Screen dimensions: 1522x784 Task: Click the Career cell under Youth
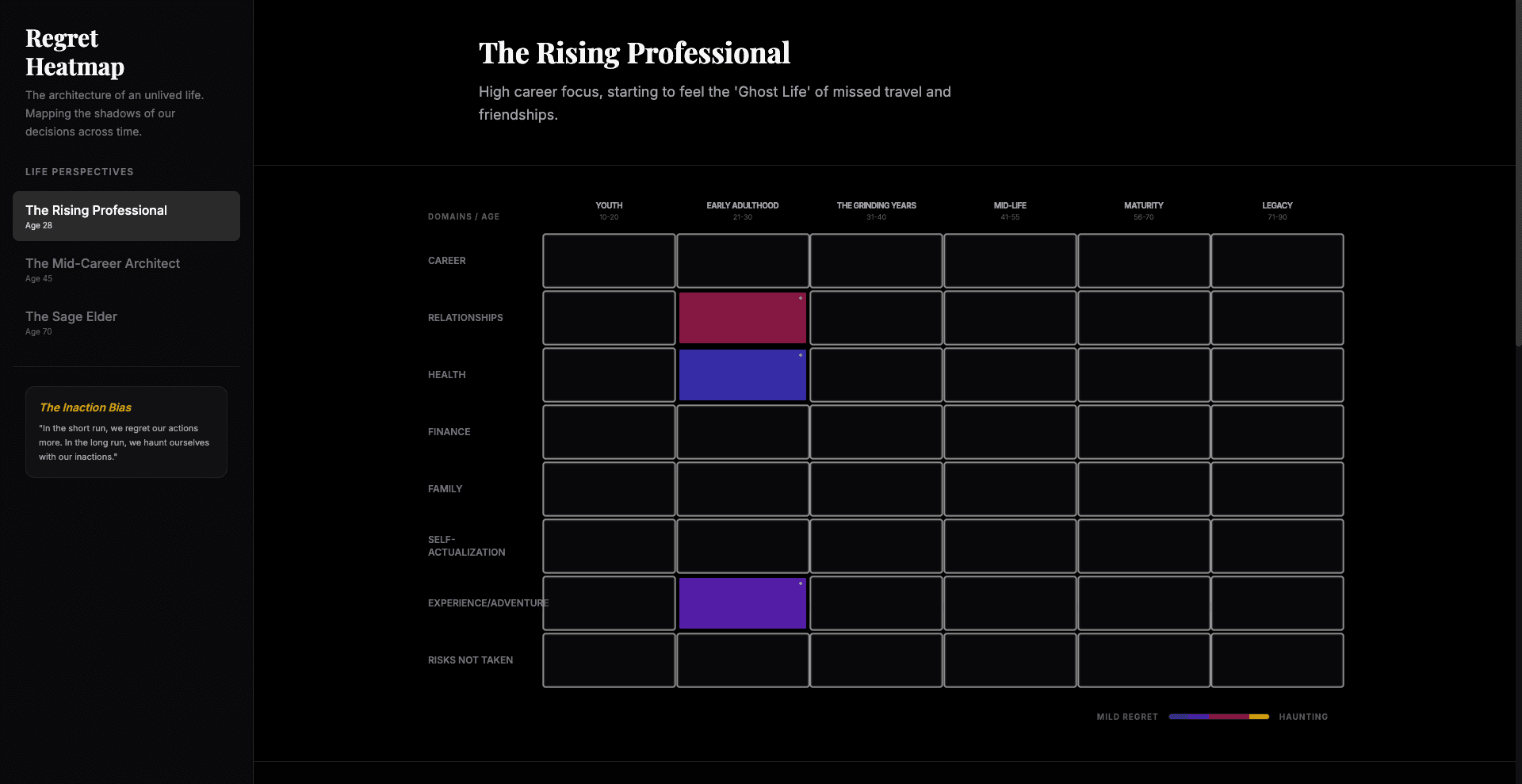point(609,261)
